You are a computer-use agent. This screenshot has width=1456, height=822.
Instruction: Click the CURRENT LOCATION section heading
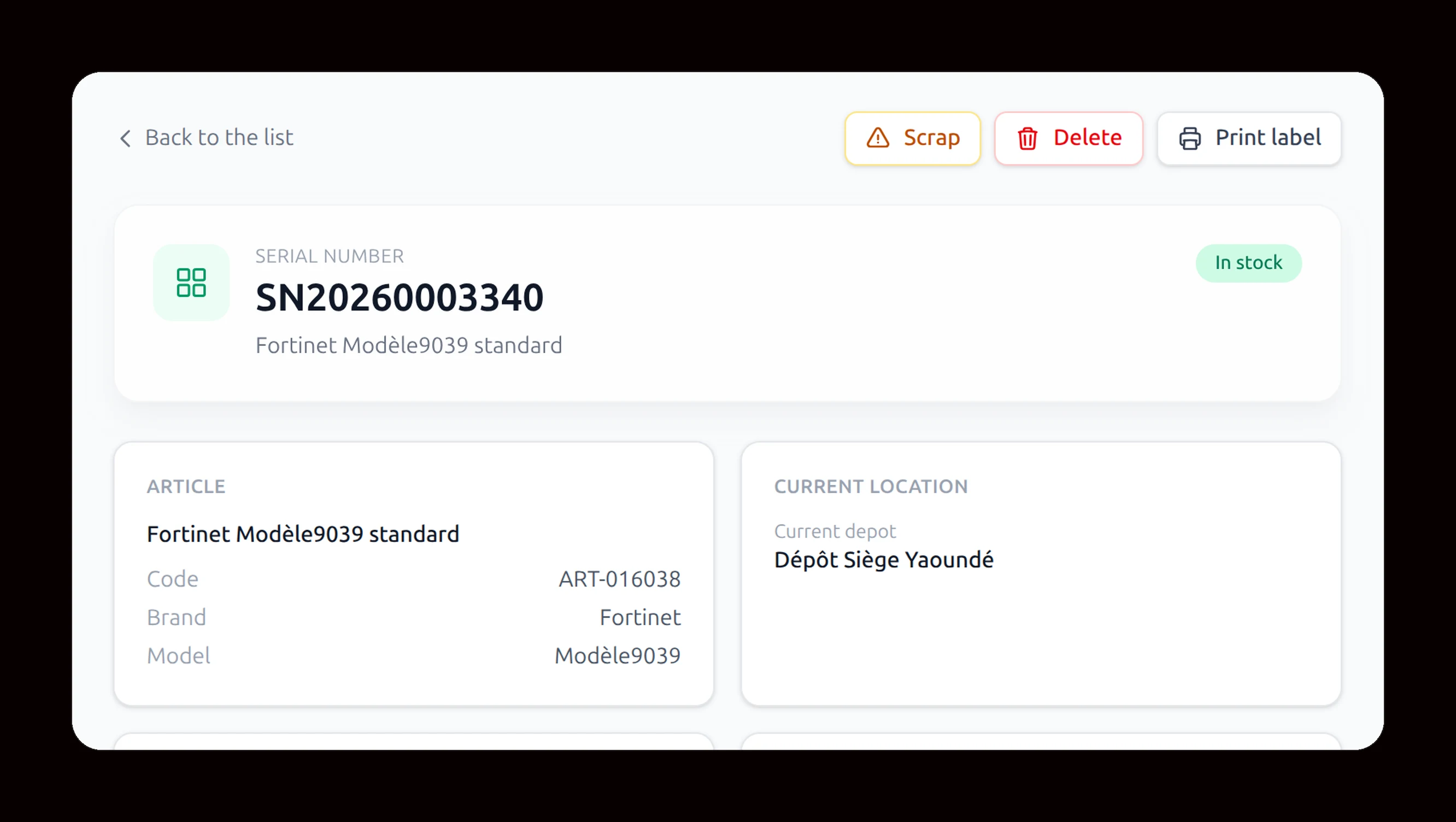click(871, 486)
